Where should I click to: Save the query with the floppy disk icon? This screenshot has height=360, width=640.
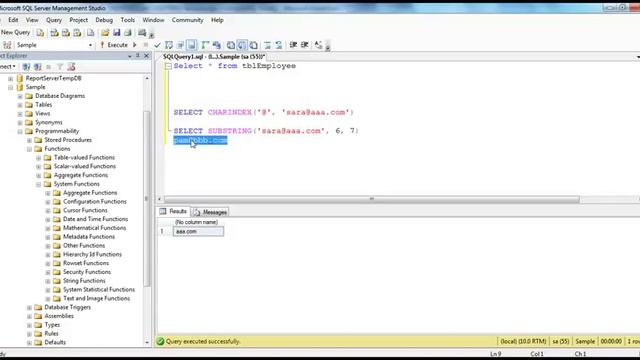click(x=117, y=33)
